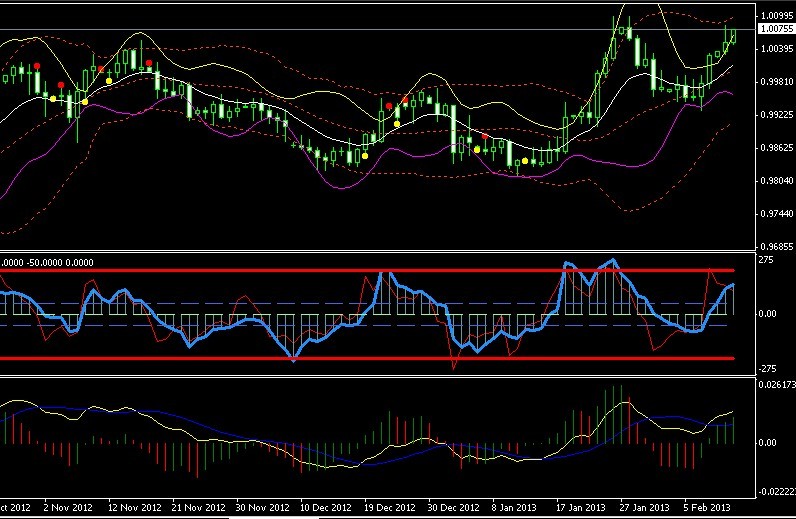The width and height of the screenshot is (796, 519).
Task: Click the 0.96855 price axis label
Action: coord(777,247)
